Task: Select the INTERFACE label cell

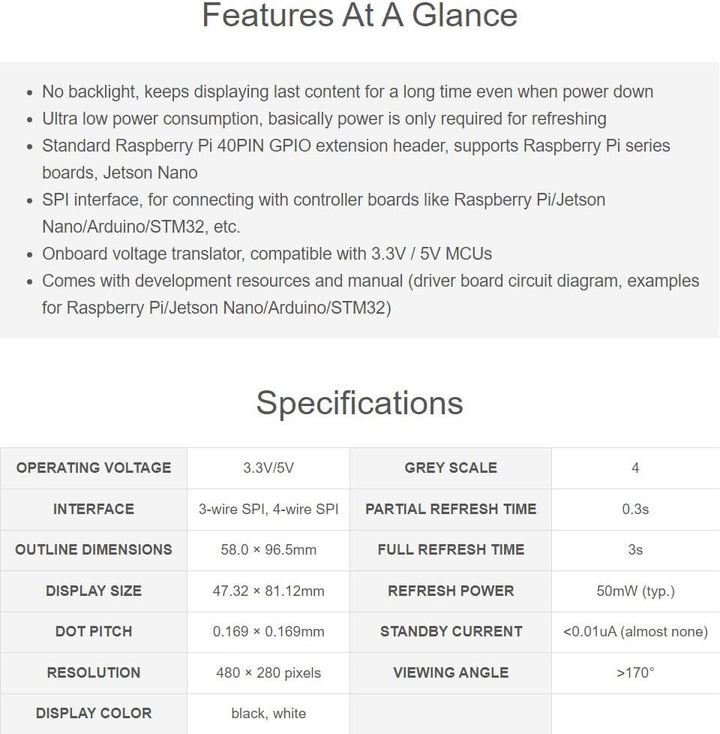Action: click(94, 509)
